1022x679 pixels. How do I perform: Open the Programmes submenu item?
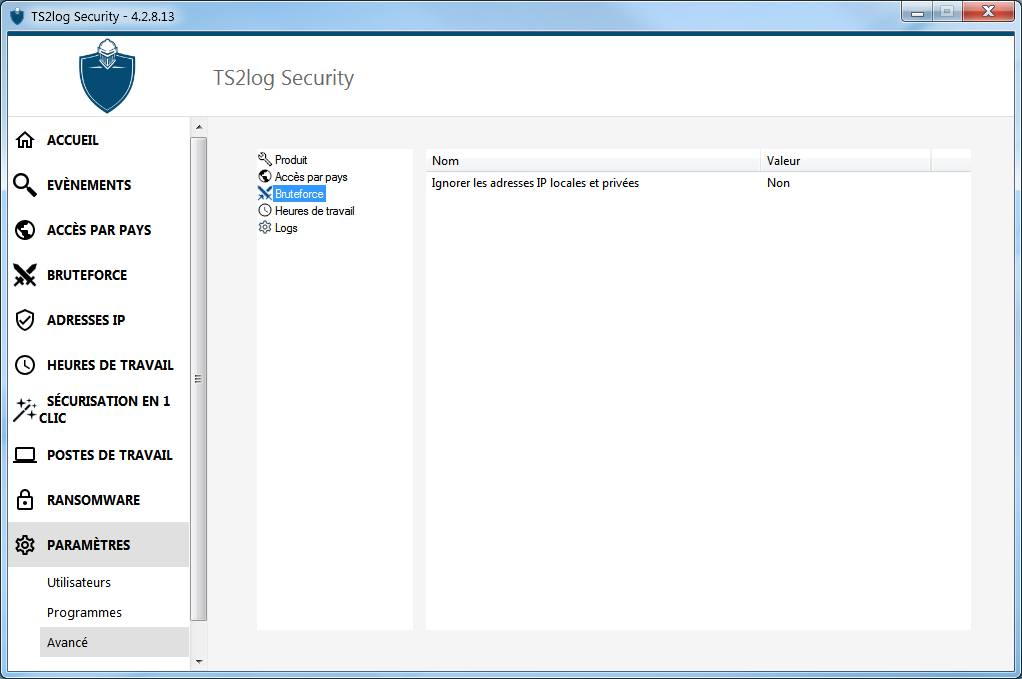pos(84,613)
